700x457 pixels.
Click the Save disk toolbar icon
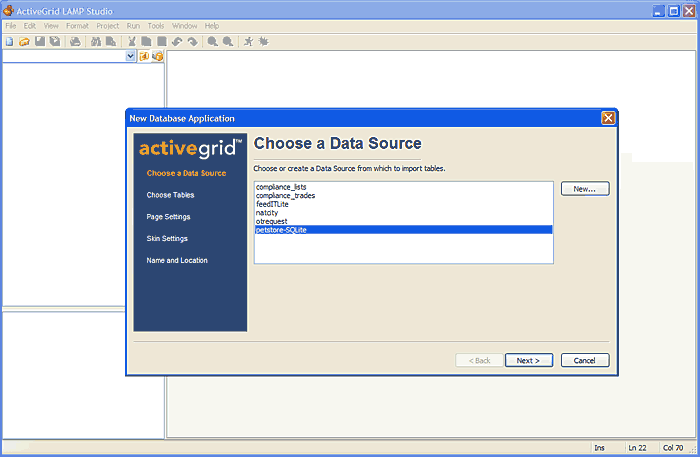[x=40, y=42]
